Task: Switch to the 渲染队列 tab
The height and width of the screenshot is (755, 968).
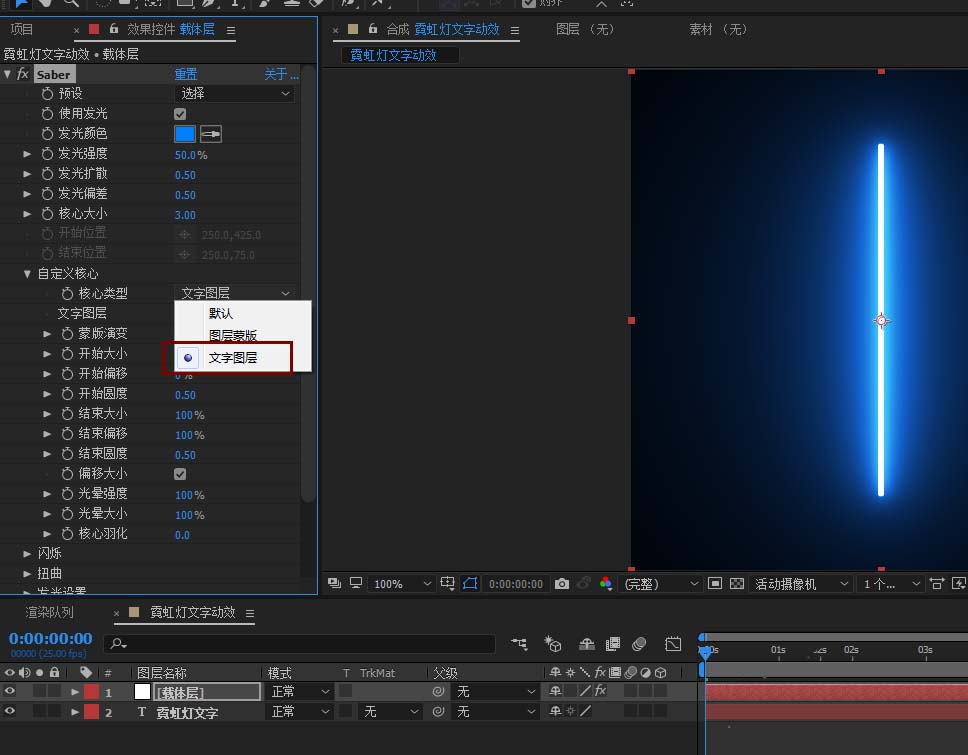Action: click(50, 612)
